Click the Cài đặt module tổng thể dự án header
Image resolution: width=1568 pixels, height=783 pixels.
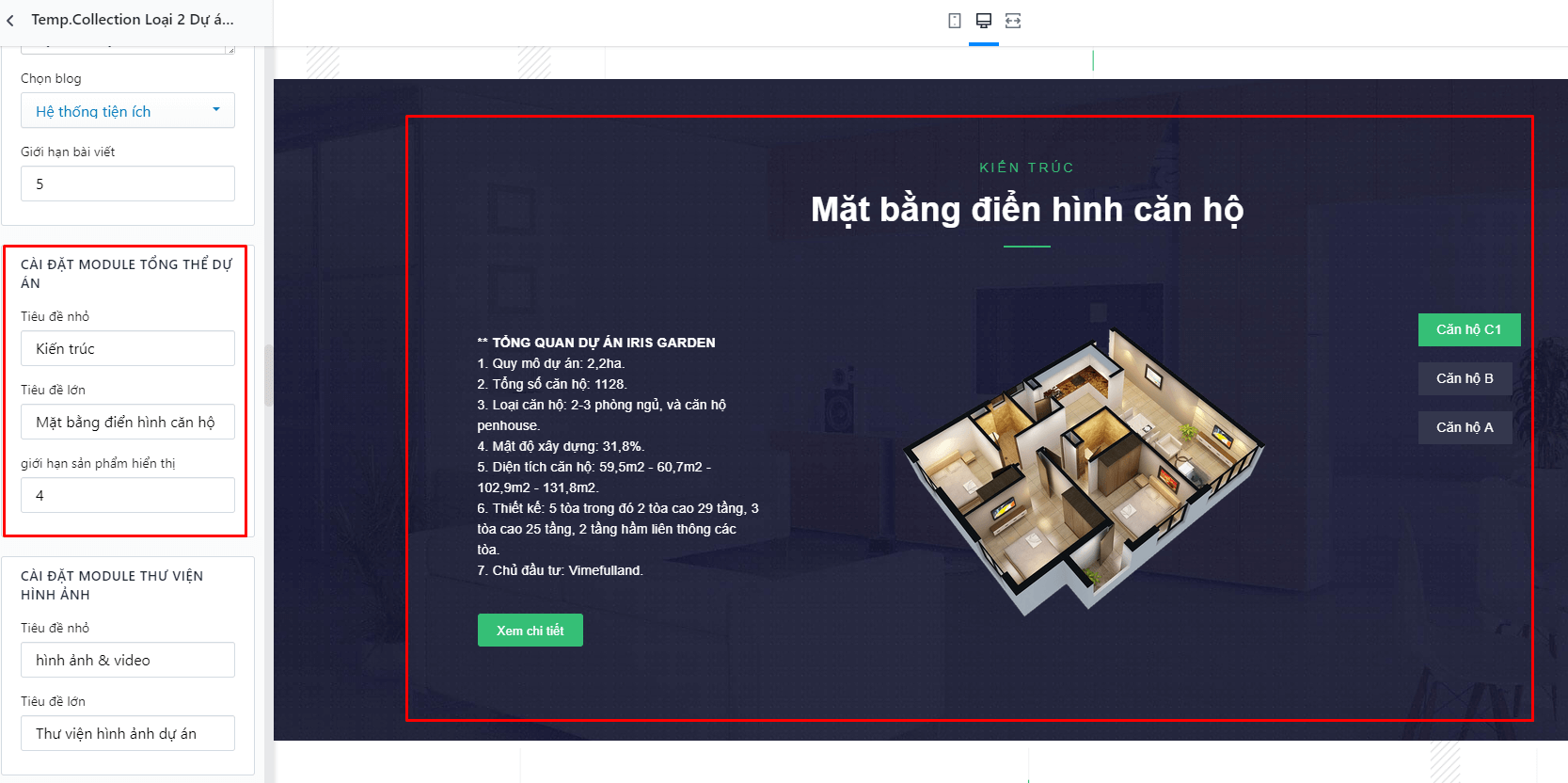(x=126, y=274)
